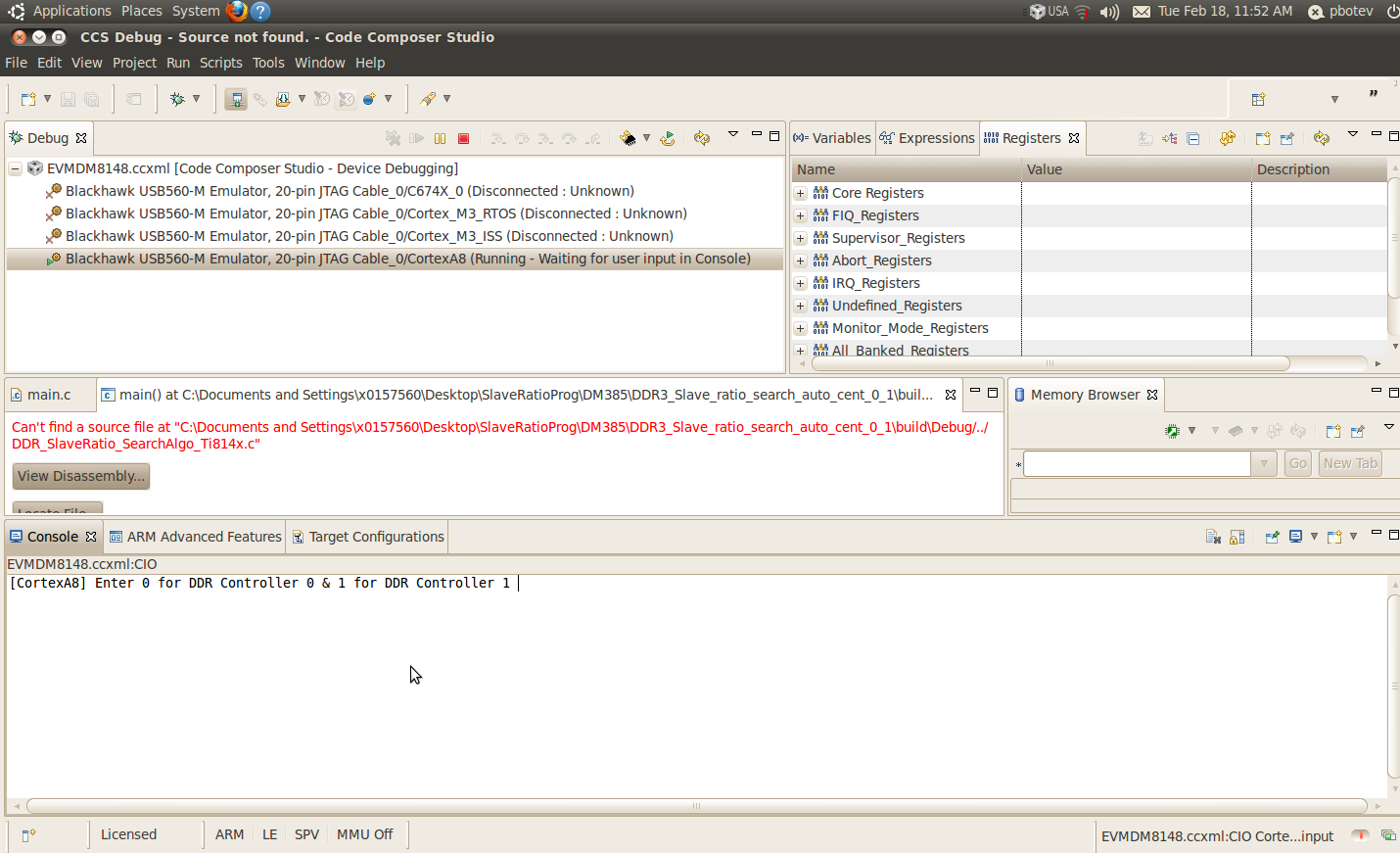Toggle Scroll Lock icon in Console toolbar
The width and height of the screenshot is (1400, 853).
[1237, 537]
